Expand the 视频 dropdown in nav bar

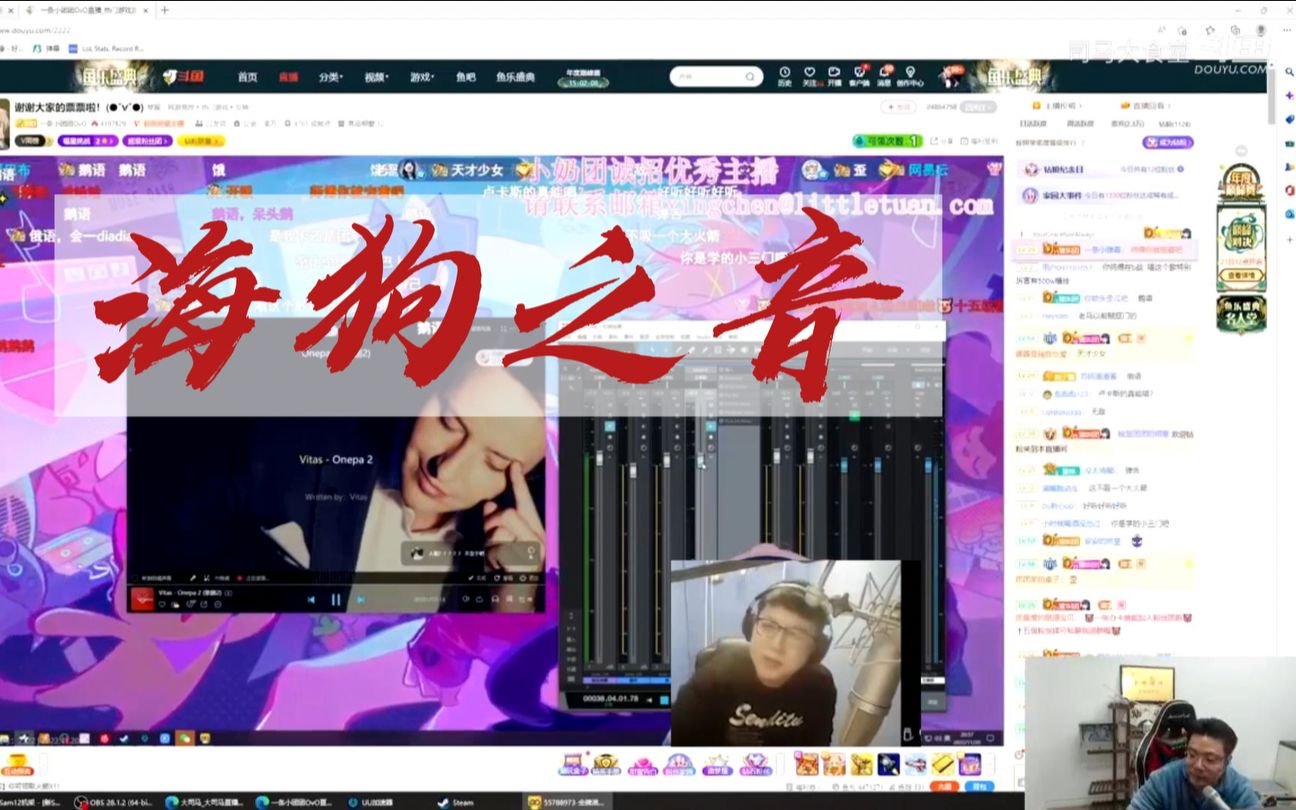click(x=376, y=77)
